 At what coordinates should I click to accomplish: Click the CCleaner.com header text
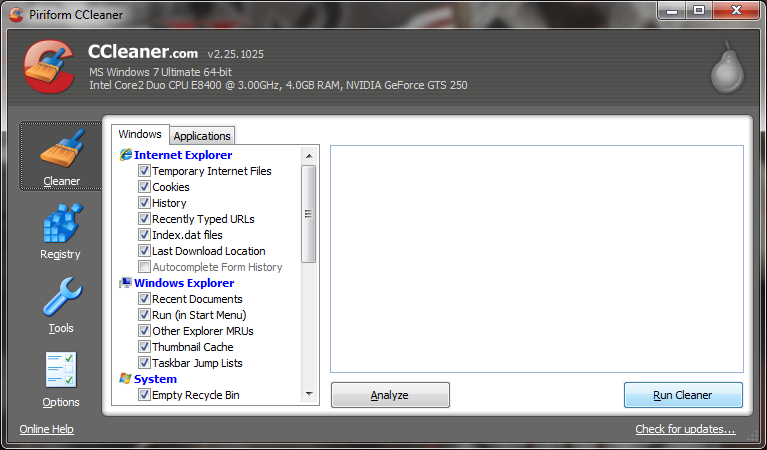[143, 51]
